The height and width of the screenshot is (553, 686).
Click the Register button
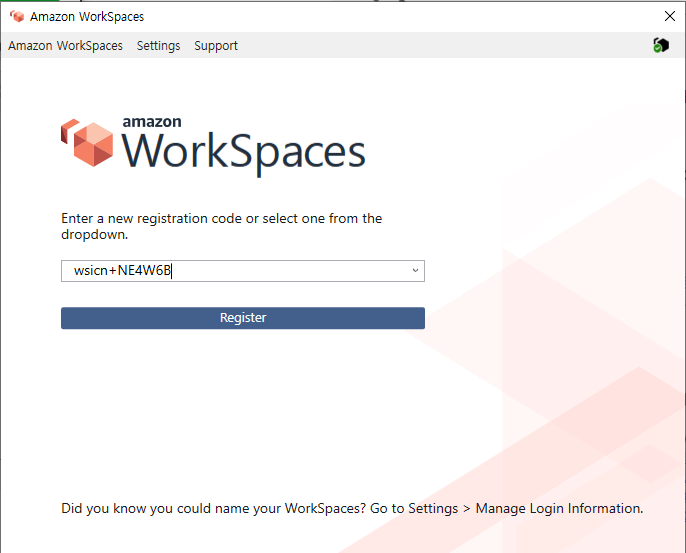[x=243, y=318]
